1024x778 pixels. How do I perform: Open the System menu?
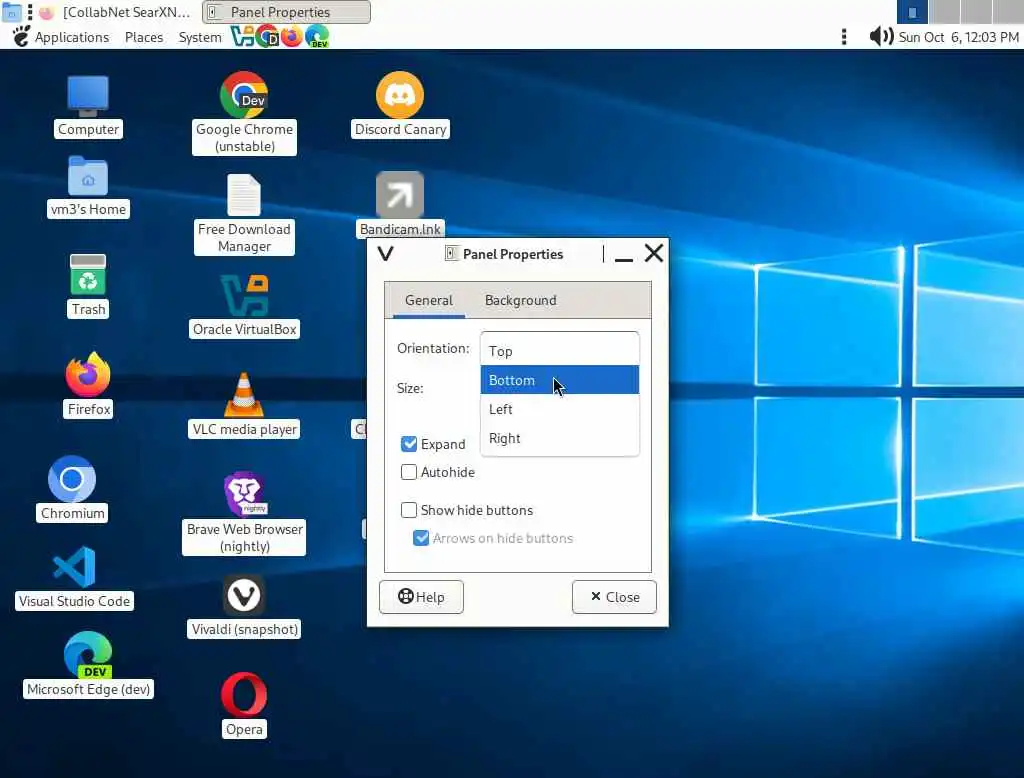pos(200,37)
